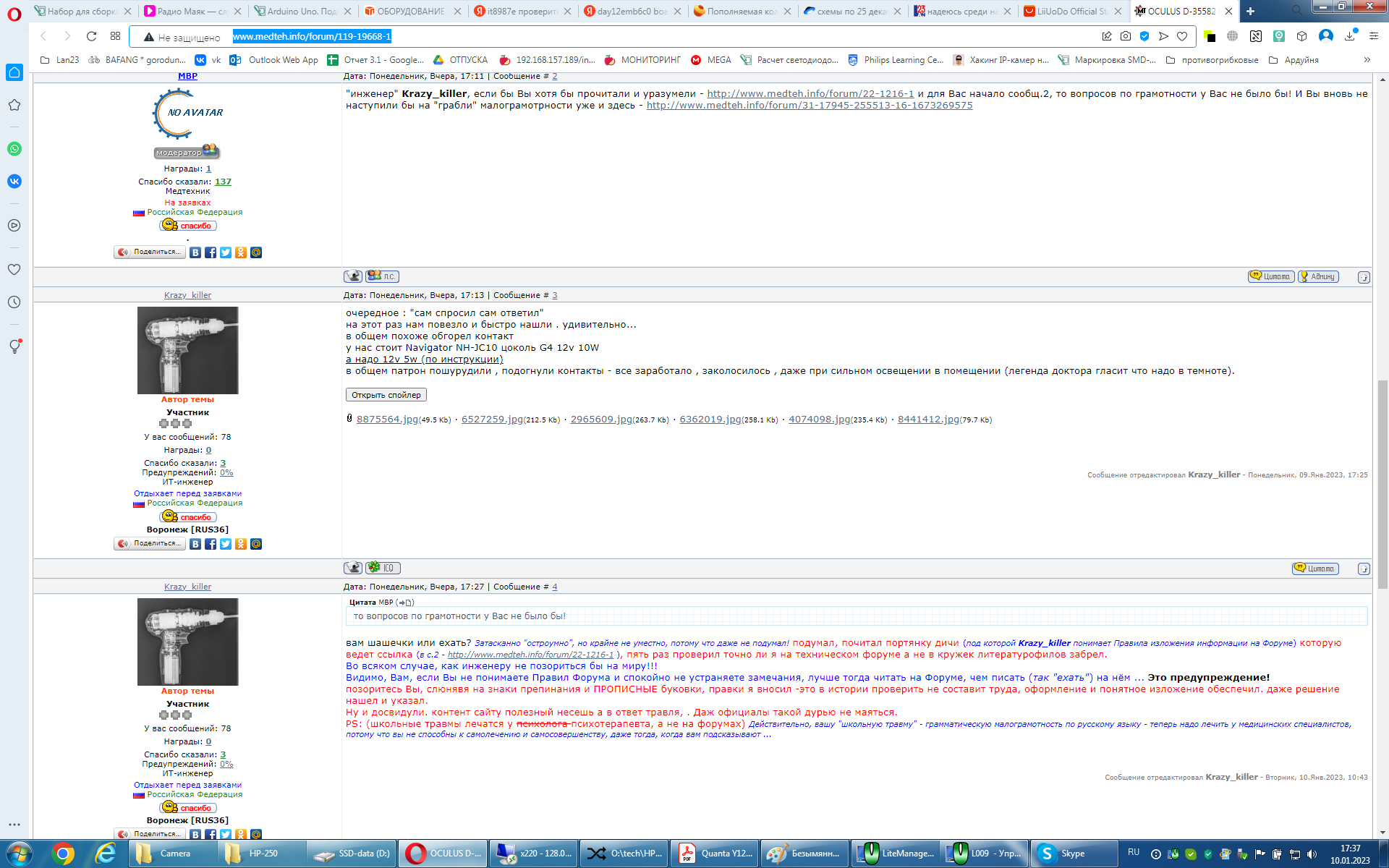This screenshot has height=868, width=1389.
Task: Open 'противогрибковые' bookmarks folder
Action: tap(1219, 60)
